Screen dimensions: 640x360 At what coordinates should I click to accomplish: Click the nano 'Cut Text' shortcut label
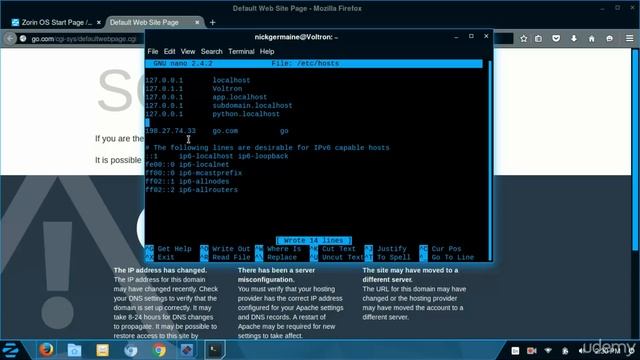tap(339, 249)
